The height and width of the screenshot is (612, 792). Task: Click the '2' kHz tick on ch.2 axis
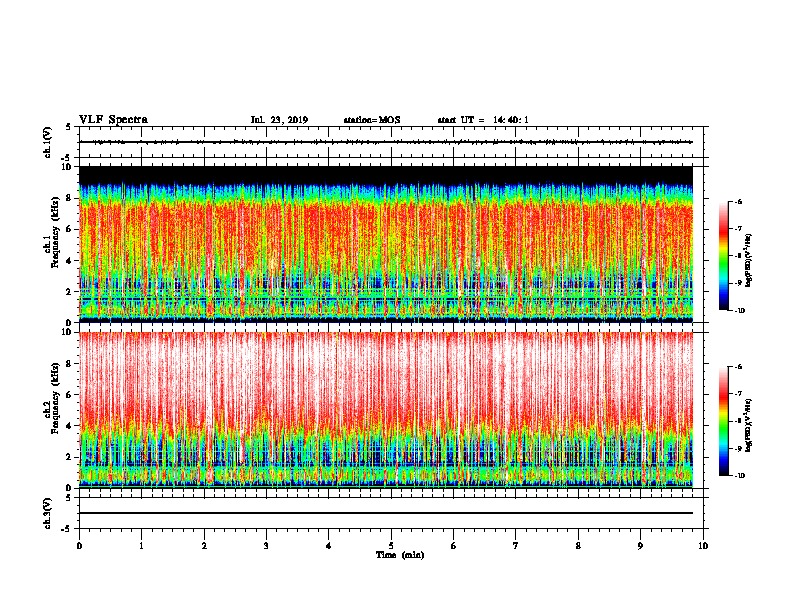click(x=70, y=457)
